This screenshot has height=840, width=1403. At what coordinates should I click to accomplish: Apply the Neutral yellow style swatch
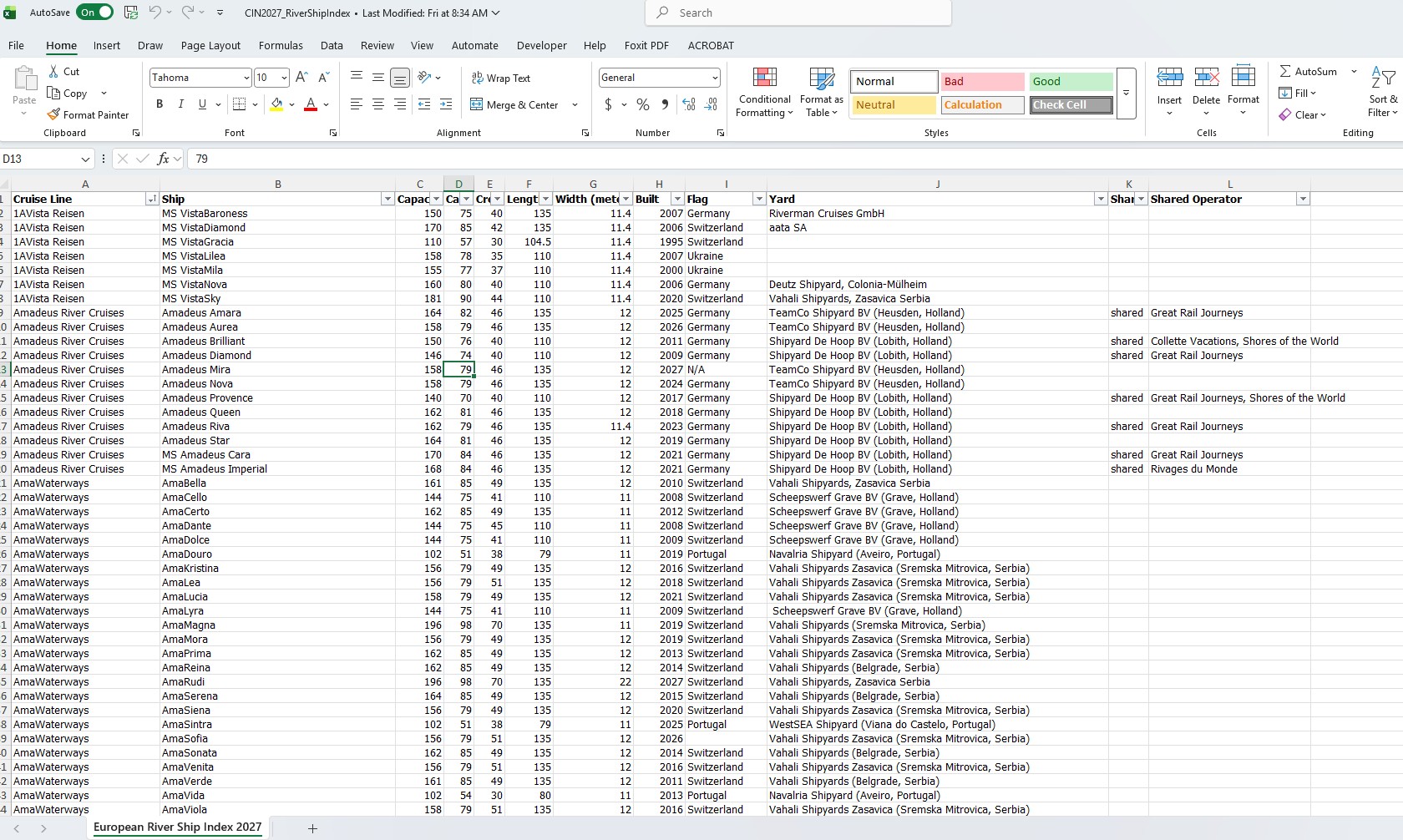coord(894,104)
